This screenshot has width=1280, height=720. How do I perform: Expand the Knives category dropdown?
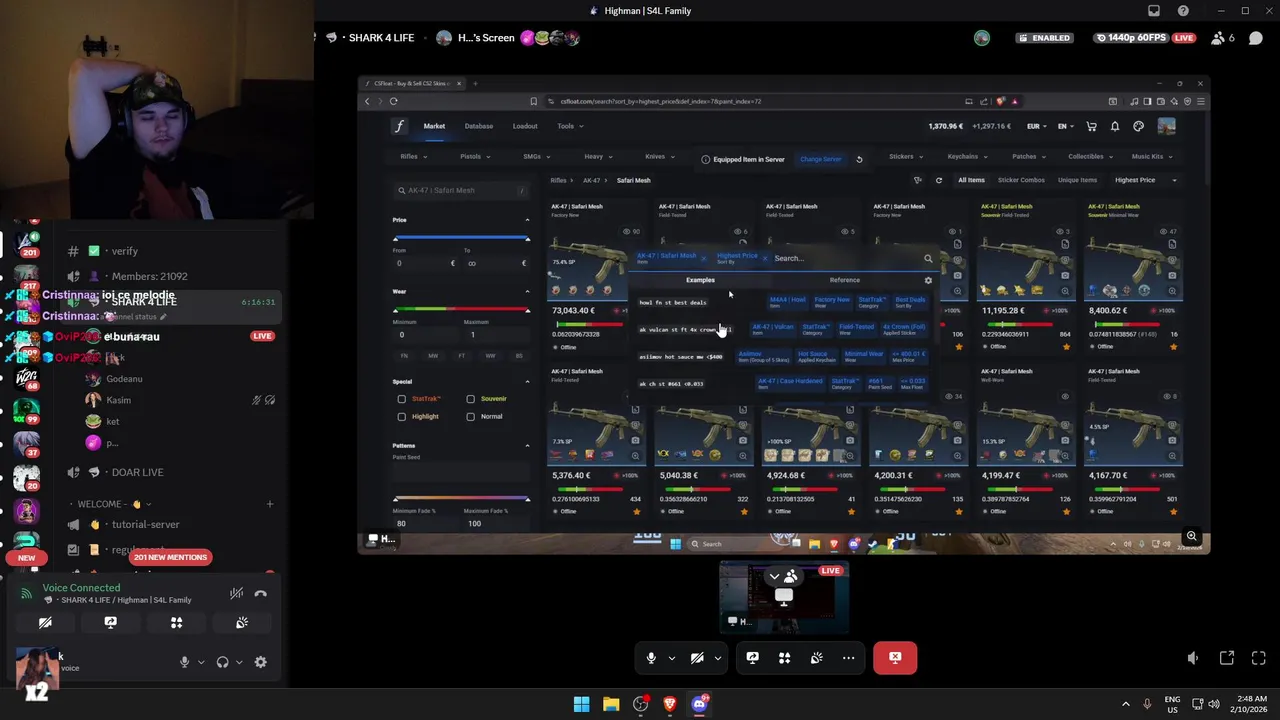(659, 157)
